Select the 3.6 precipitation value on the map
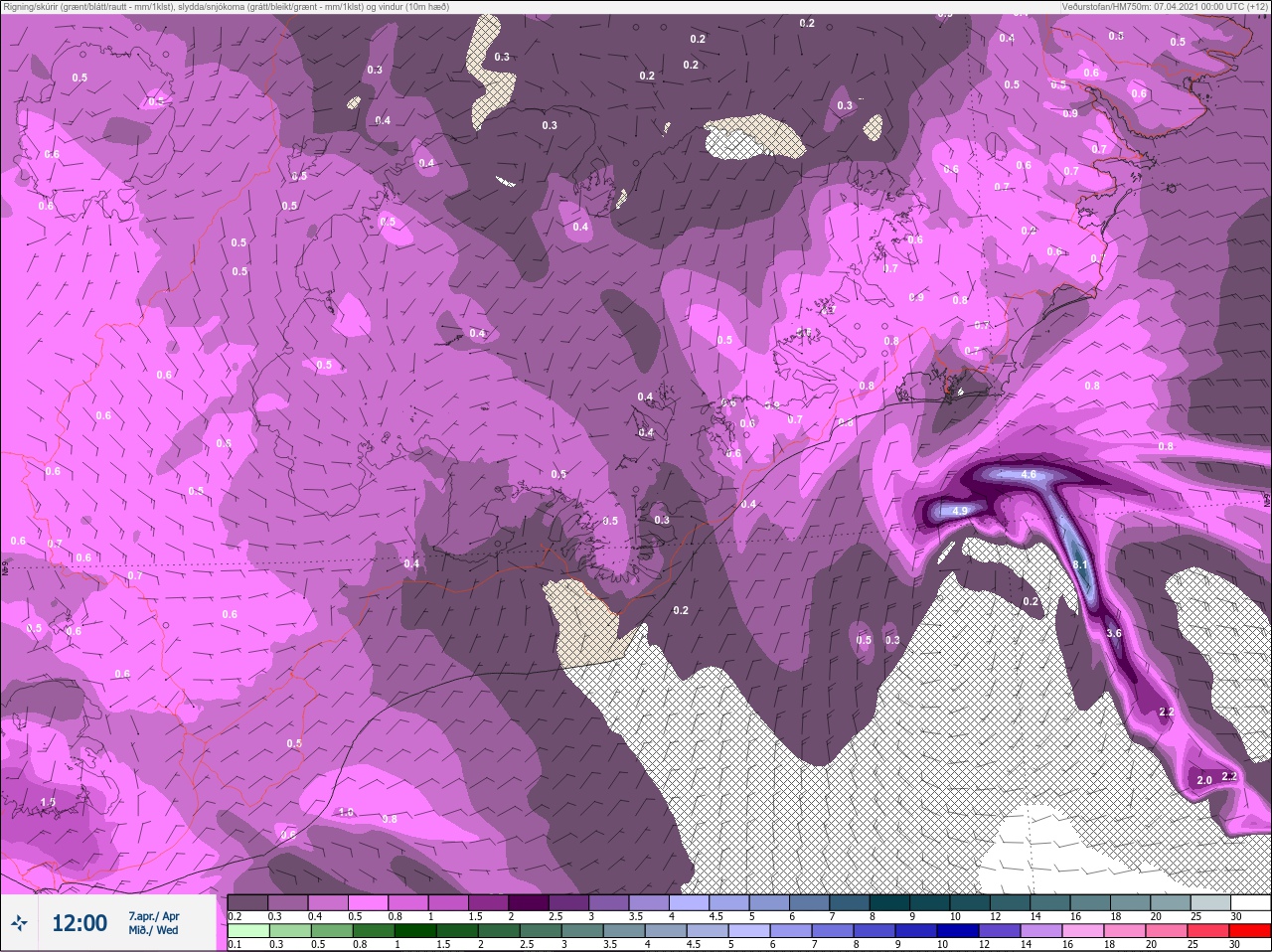 click(x=1114, y=633)
